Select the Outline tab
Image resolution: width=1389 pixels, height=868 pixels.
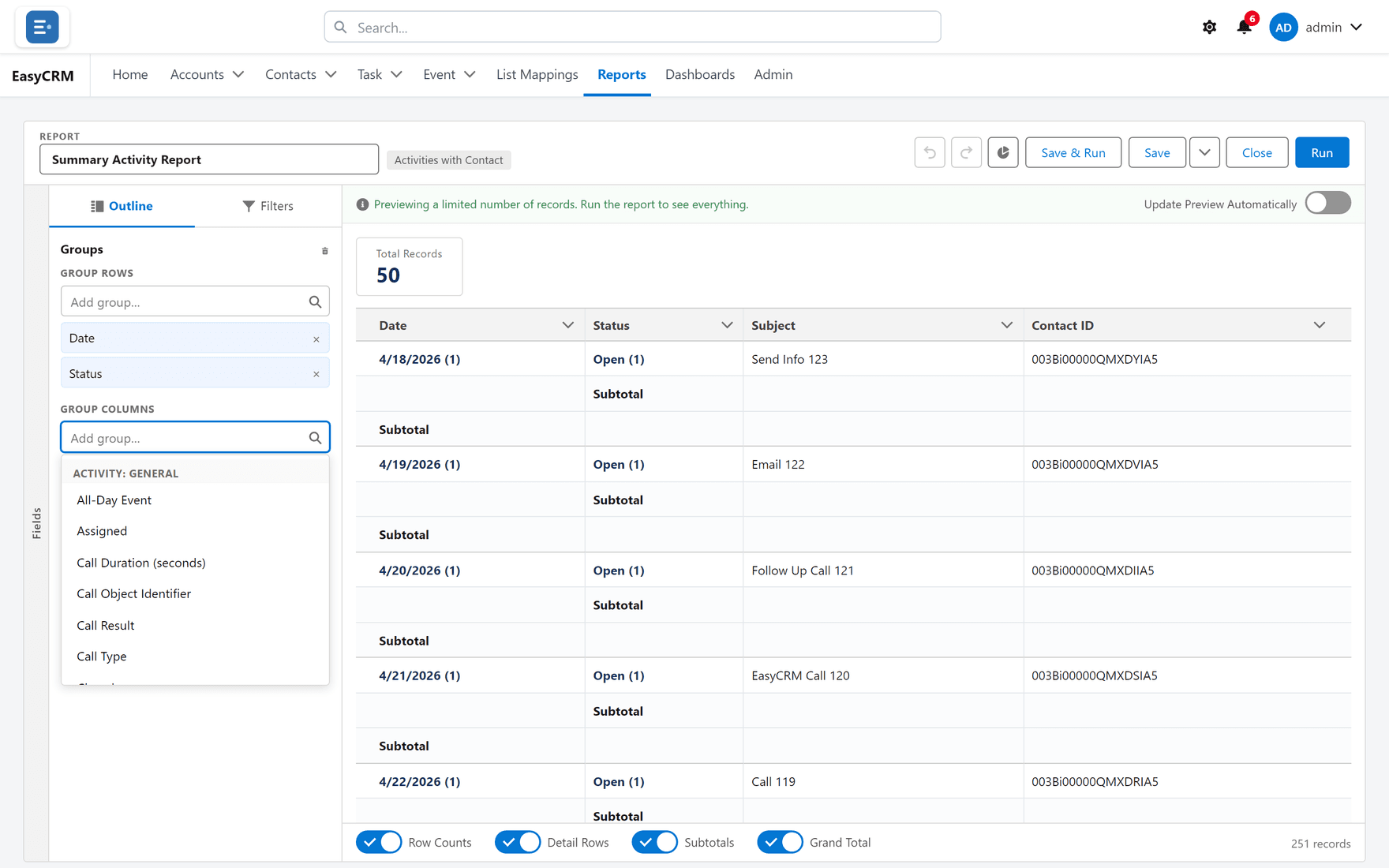point(122,206)
